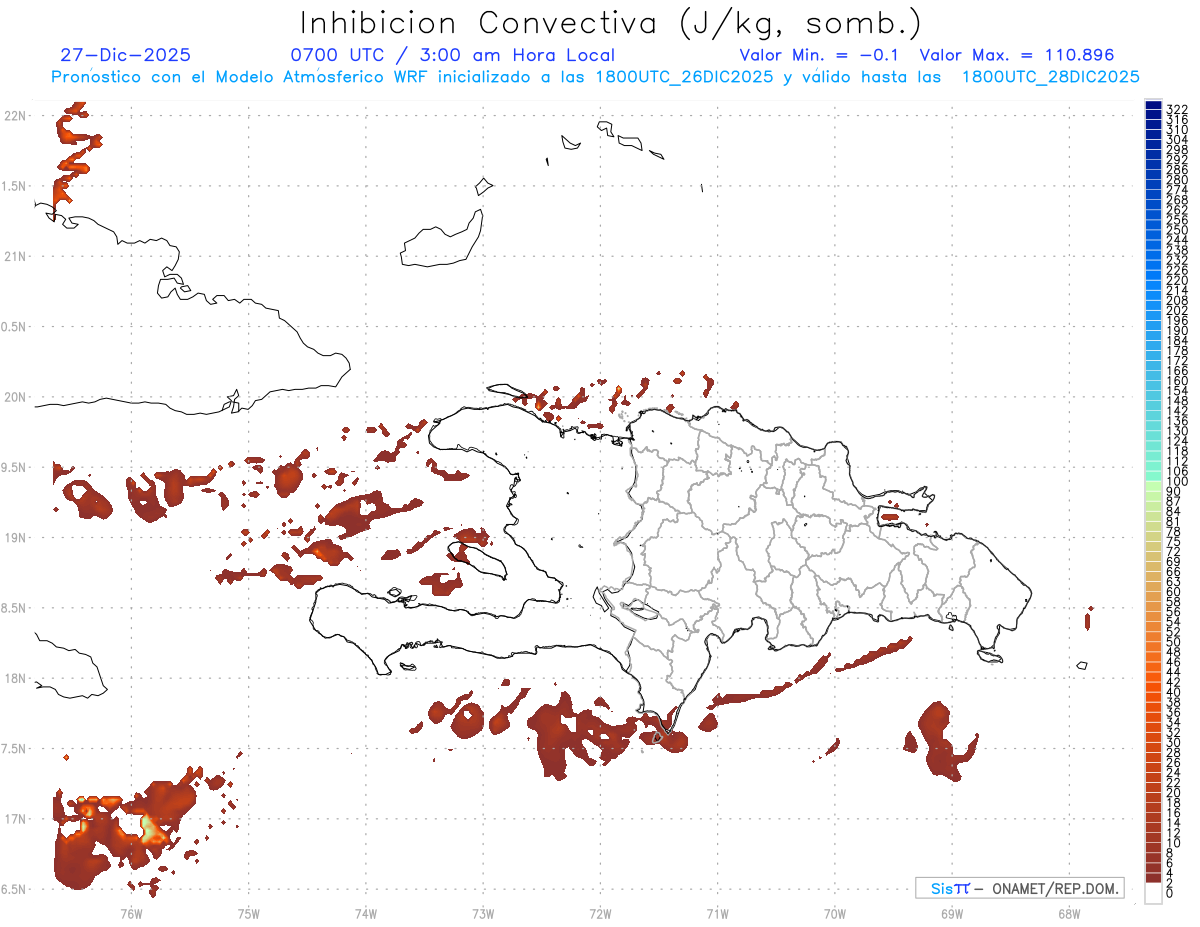
Task: Click the 71W longitude axis label
Action: coord(717,913)
